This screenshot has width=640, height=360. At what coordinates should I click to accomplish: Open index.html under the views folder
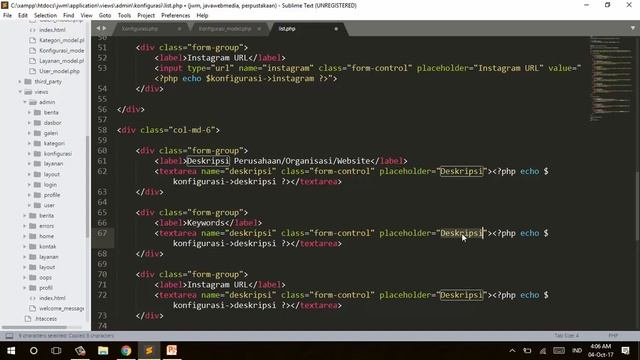[52, 298]
